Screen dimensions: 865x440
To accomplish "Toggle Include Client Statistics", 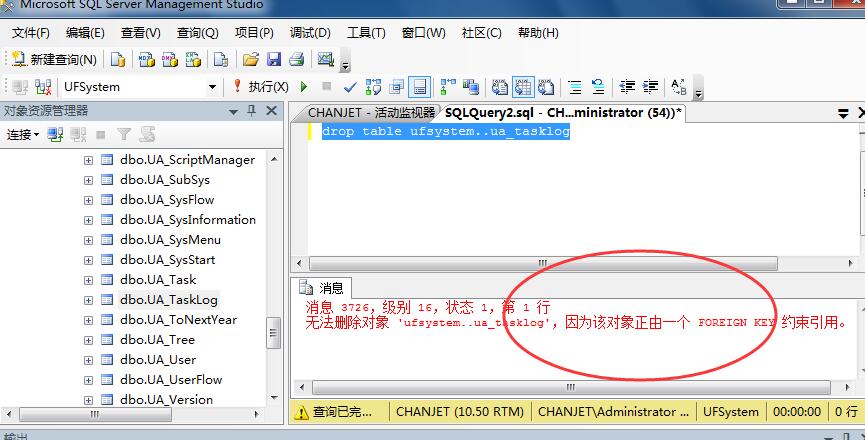I will click(471, 87).
